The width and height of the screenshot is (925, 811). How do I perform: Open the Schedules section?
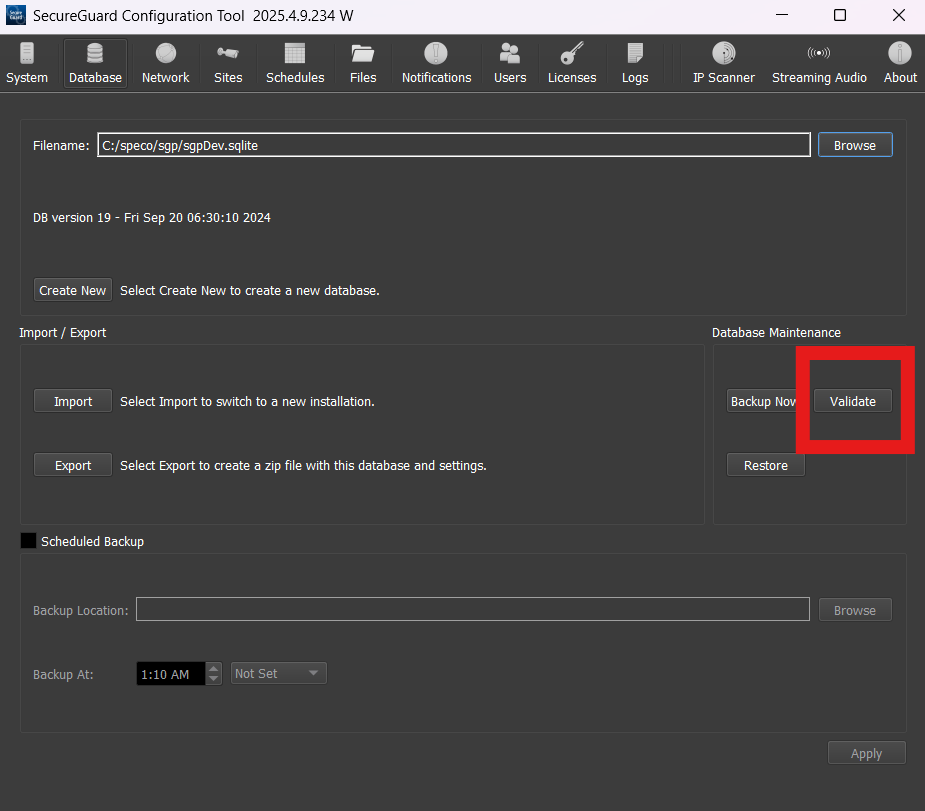[x=295, y=62]
